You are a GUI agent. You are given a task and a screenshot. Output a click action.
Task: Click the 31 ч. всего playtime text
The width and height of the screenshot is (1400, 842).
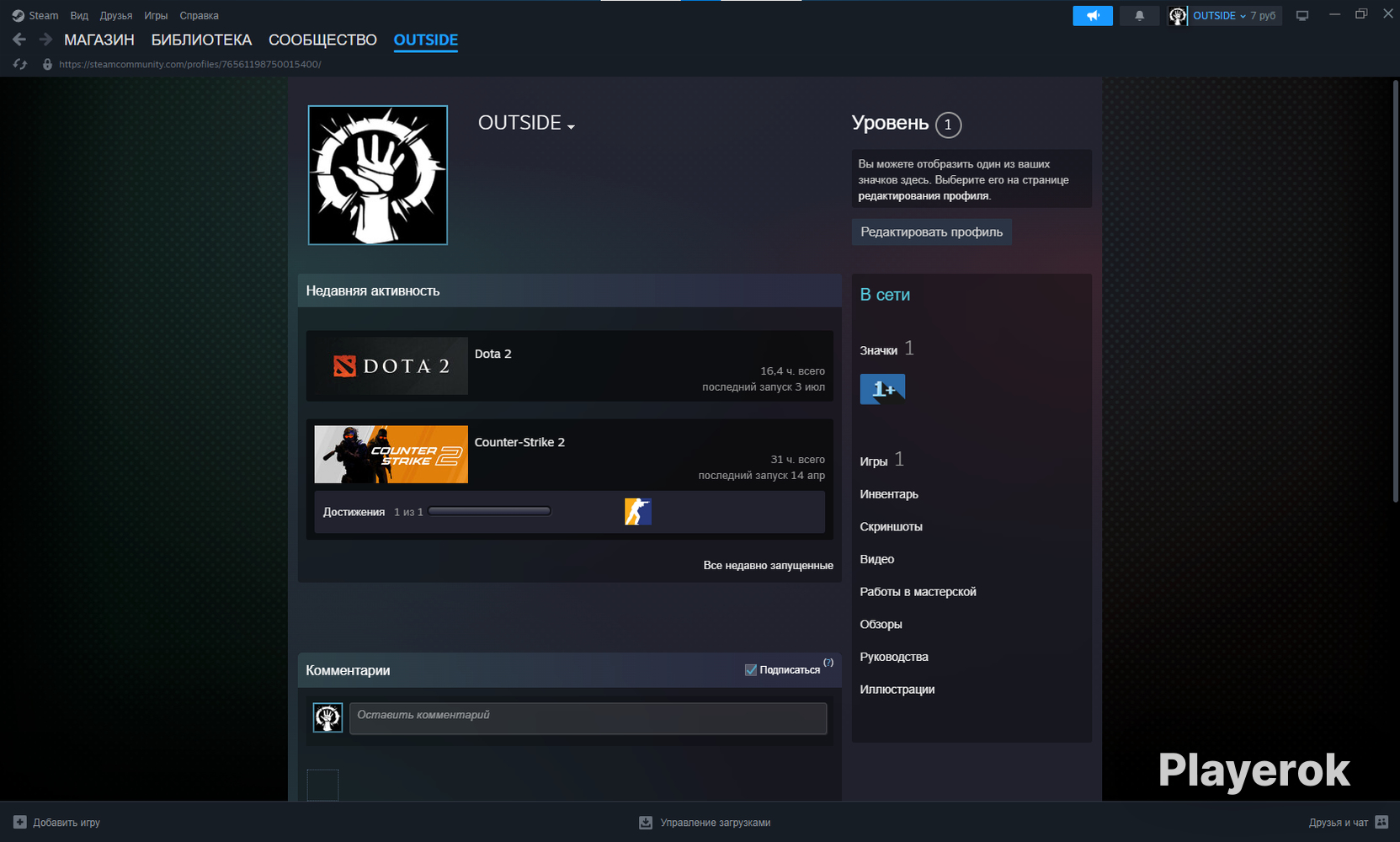tap(798, 460)
